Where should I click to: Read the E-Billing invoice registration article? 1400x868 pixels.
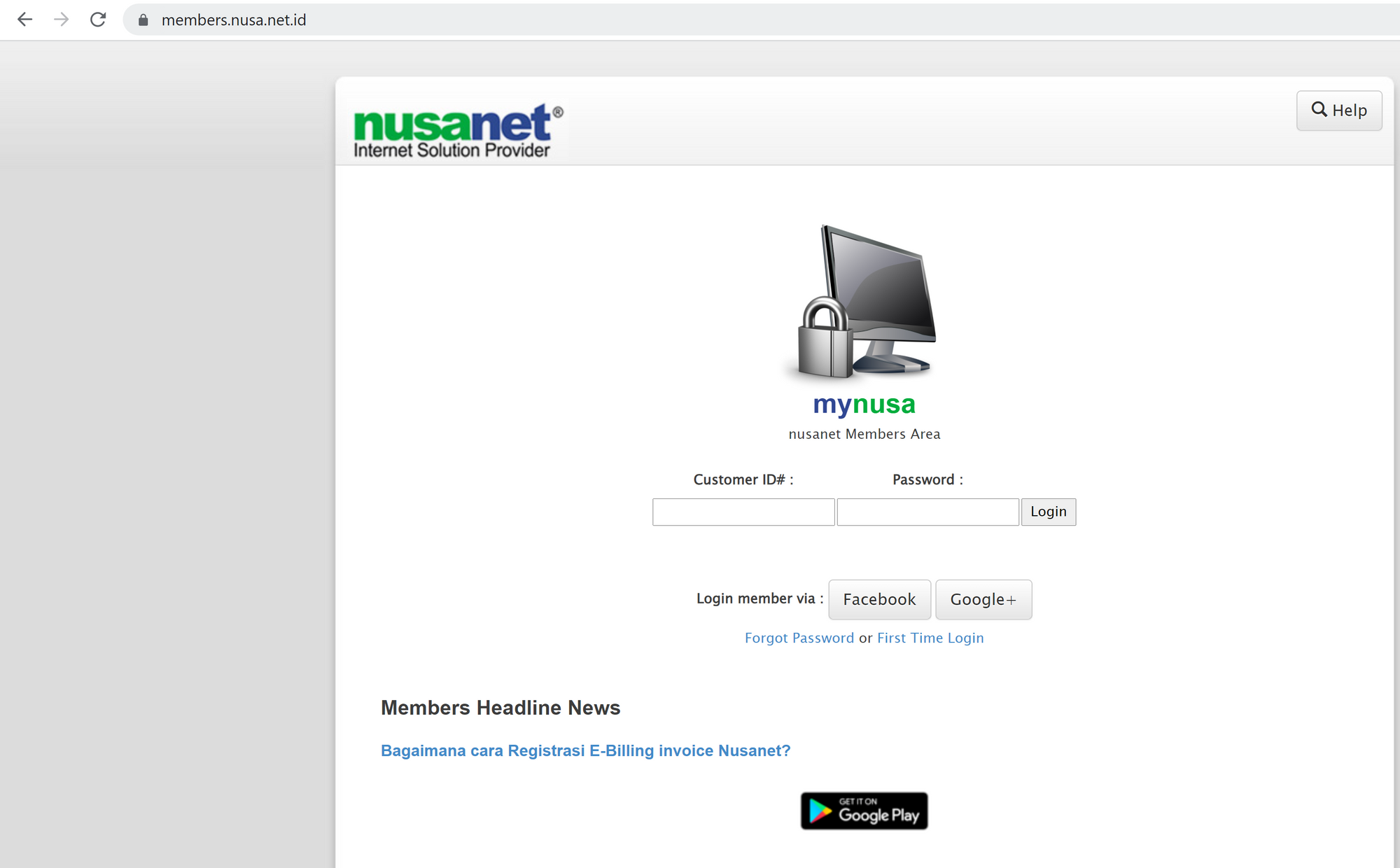click(585, 750)
